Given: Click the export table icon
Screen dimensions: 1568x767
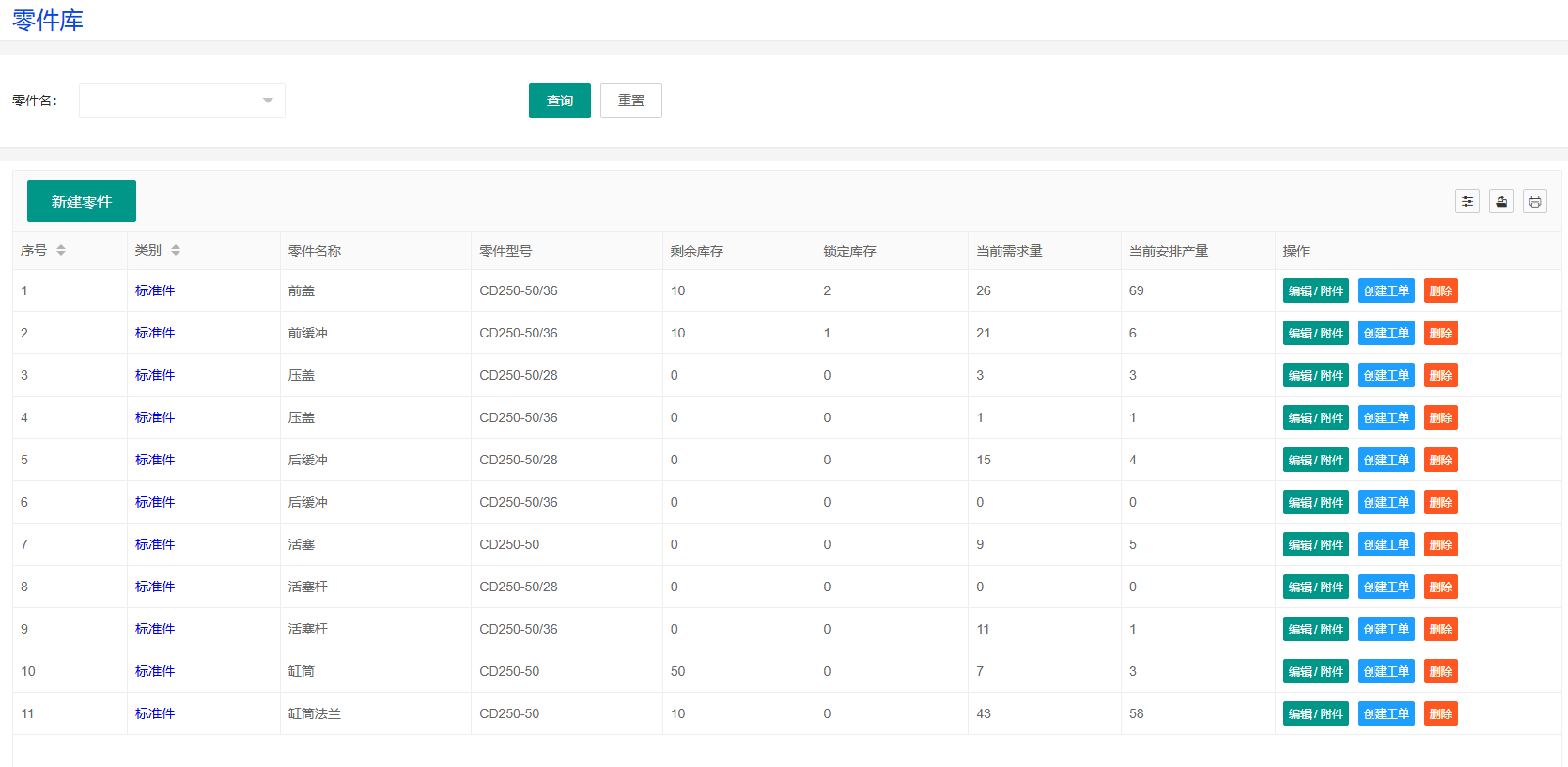Looking at the screenshot, I should (x=1500, y=201).
